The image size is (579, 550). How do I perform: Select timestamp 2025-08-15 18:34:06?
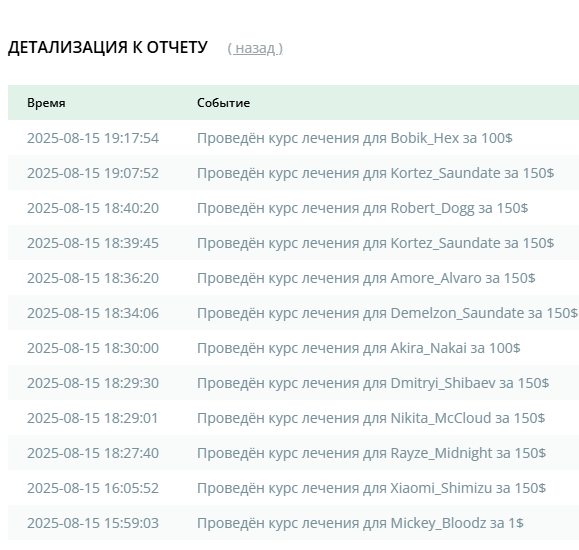pyautogui.click(x=93, y=313)
